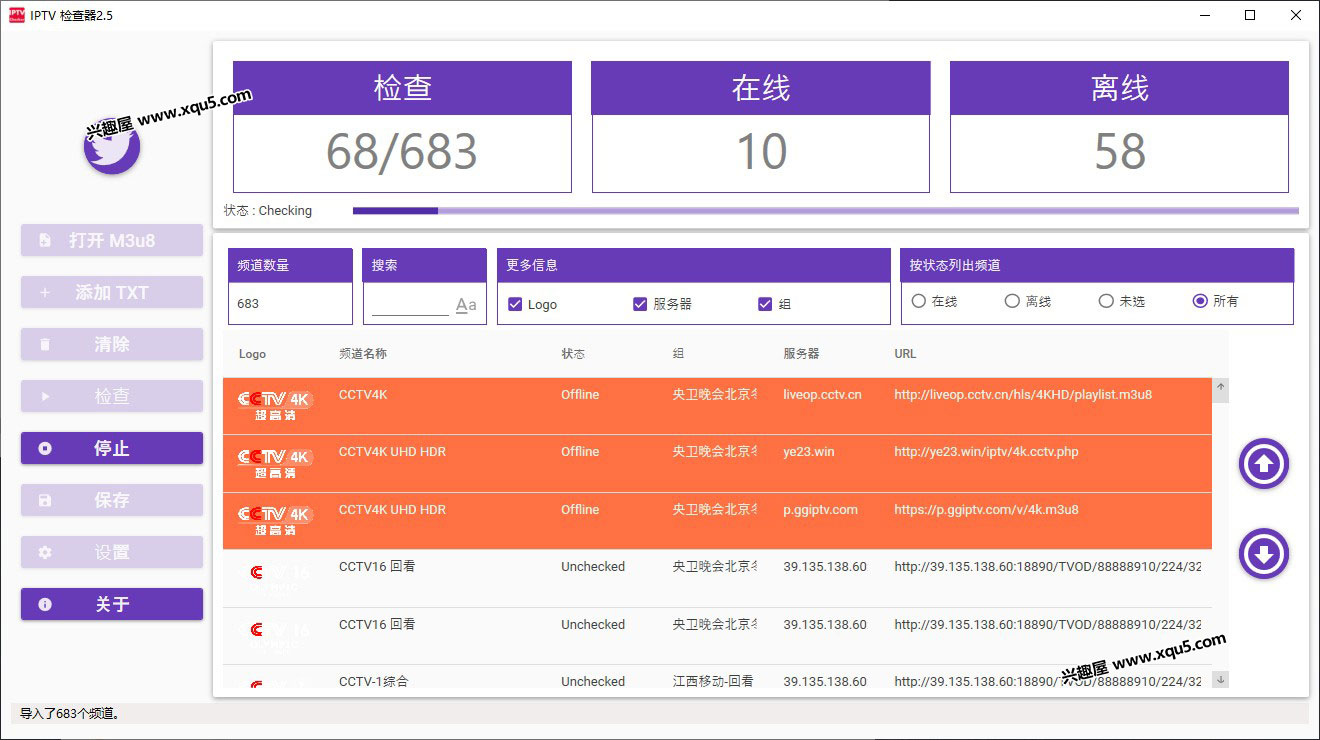Open the 关于 about button

coord(112,604)
